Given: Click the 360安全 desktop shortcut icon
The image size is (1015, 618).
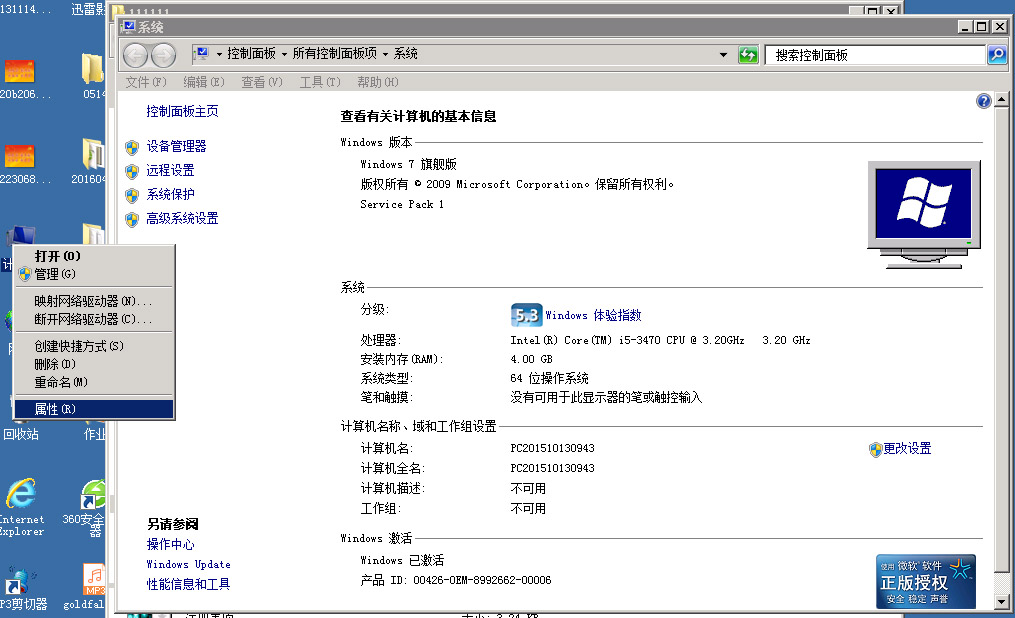Looking at the screenshot, I should coord(93,494).
